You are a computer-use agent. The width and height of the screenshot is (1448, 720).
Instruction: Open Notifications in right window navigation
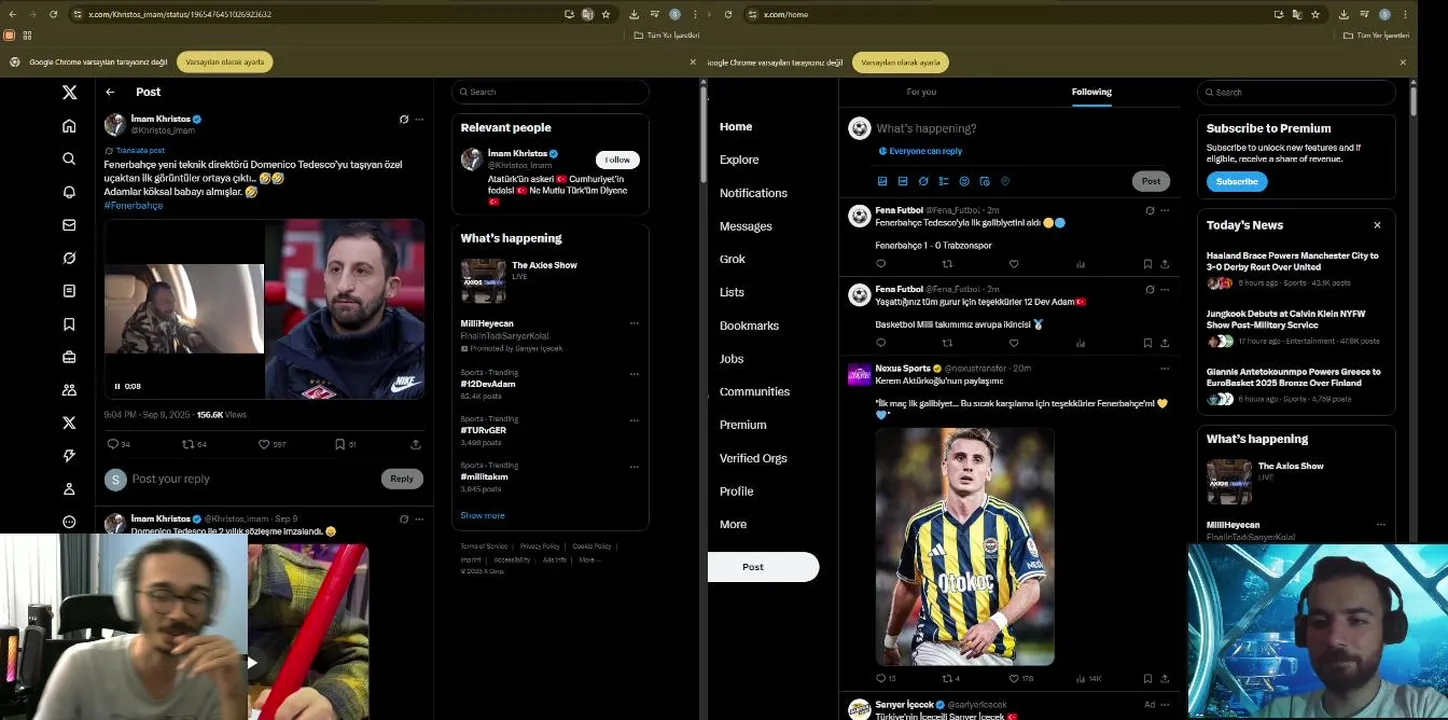[x=753, y=193]
